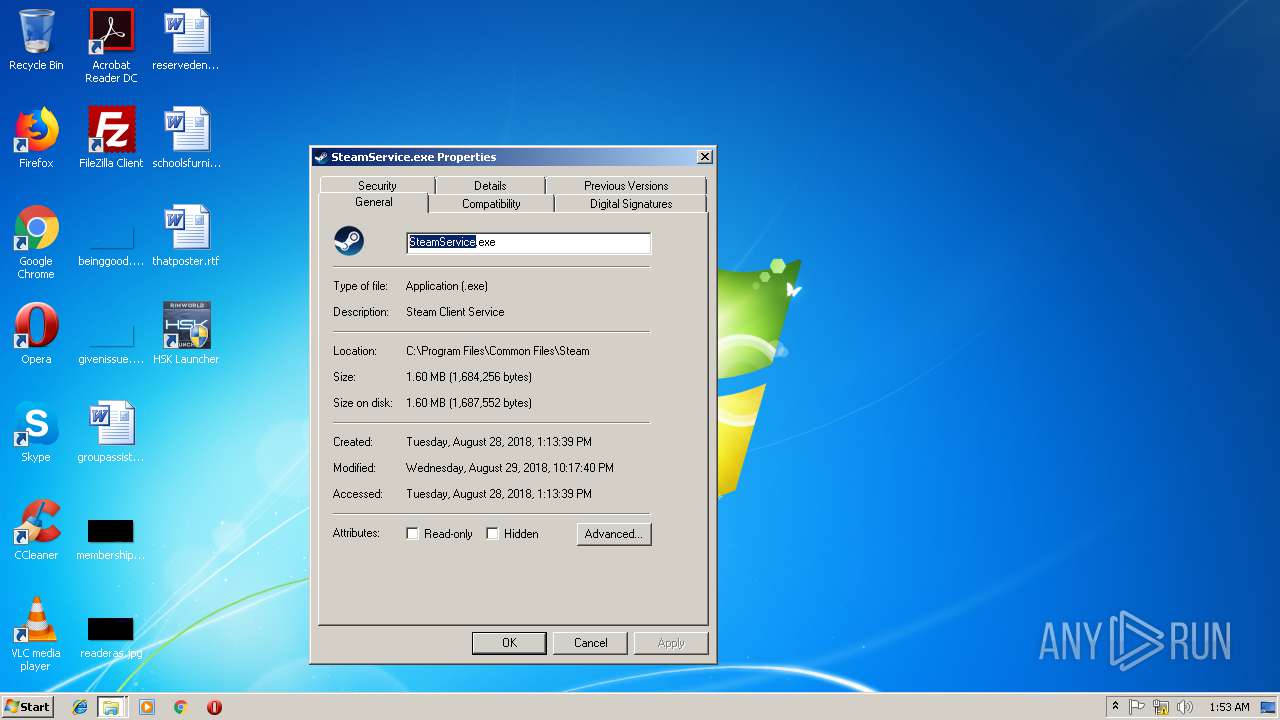Switch to the Details tab
The height and width of the screenshot is (720, 1280).
pyautogui.click(x=490, y=185)
